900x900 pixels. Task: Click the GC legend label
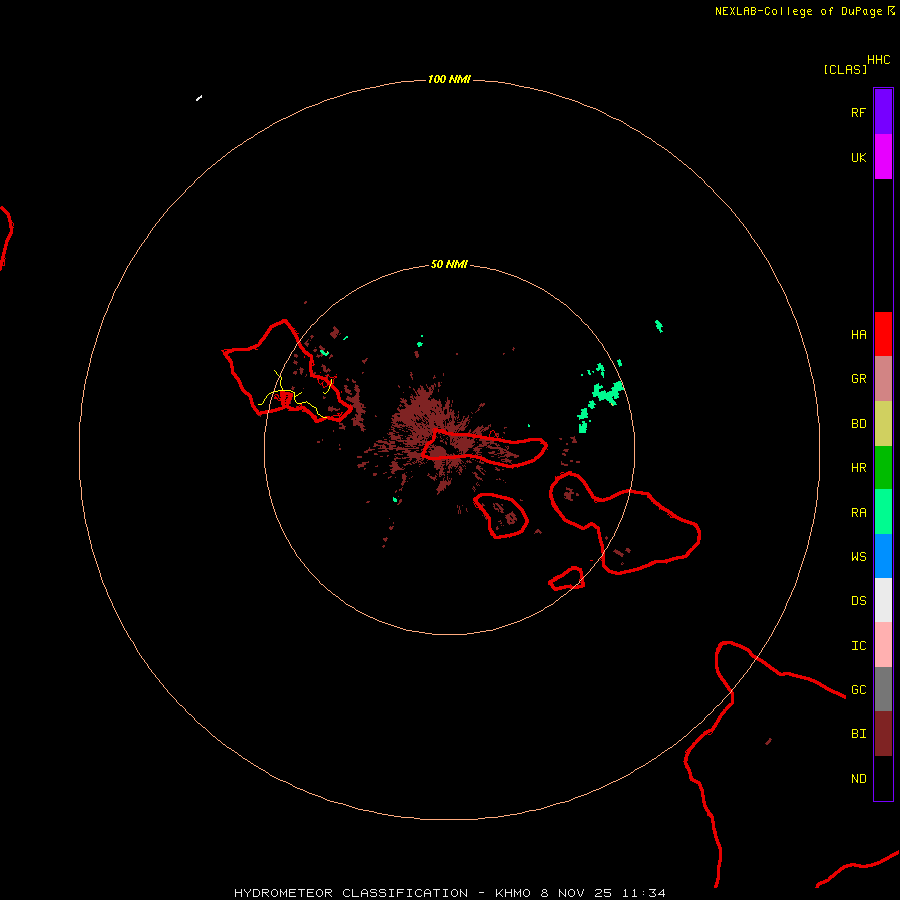click(x=858, y=690)
